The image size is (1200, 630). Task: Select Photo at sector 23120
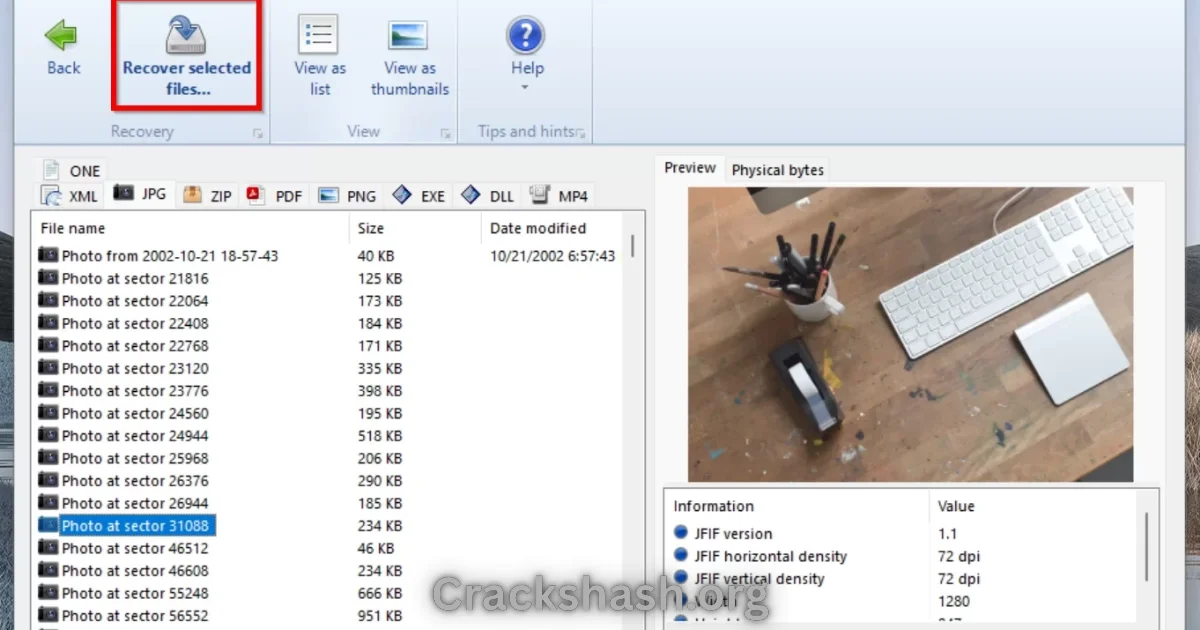click(135, 368)
